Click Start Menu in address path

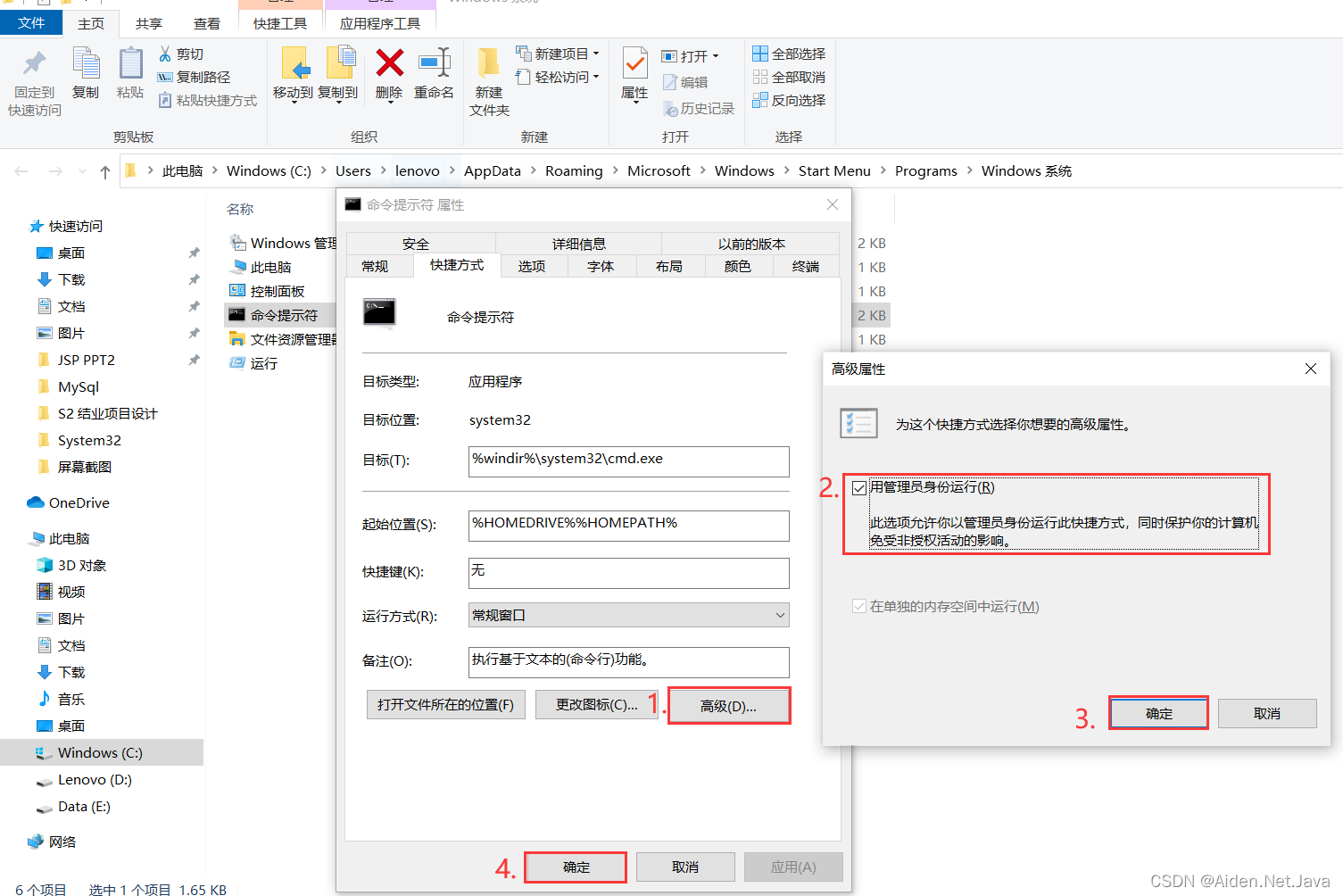click(834, 171)
